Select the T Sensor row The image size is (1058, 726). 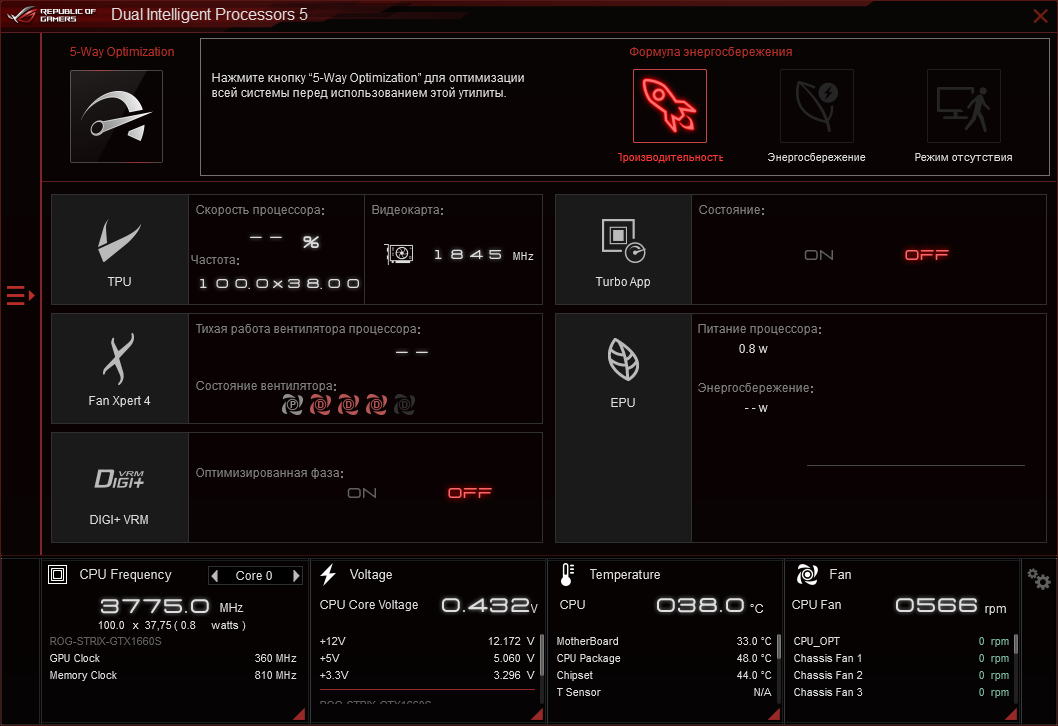coord(664,692)
